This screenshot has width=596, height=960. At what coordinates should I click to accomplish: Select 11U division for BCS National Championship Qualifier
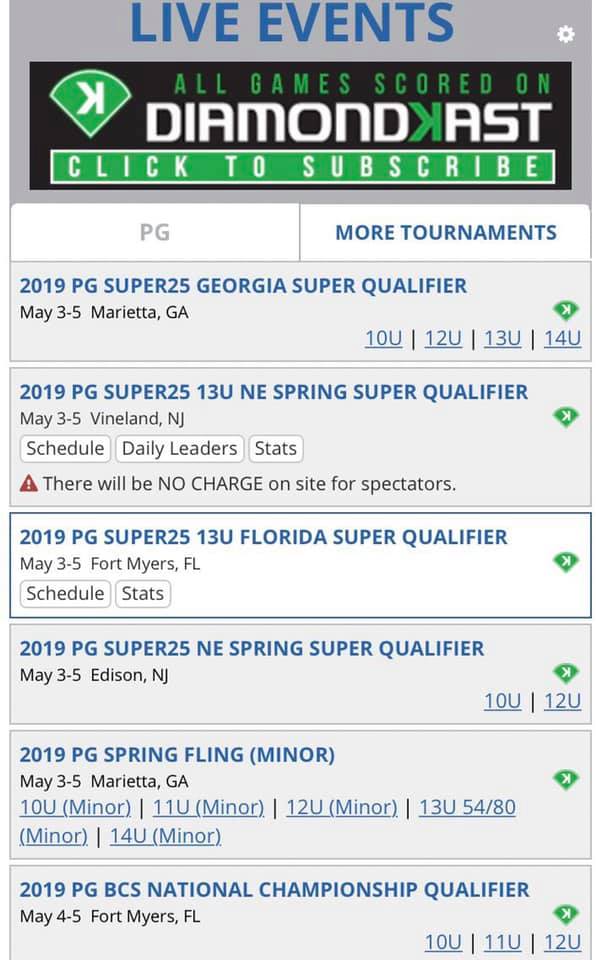tap(502, 942)
